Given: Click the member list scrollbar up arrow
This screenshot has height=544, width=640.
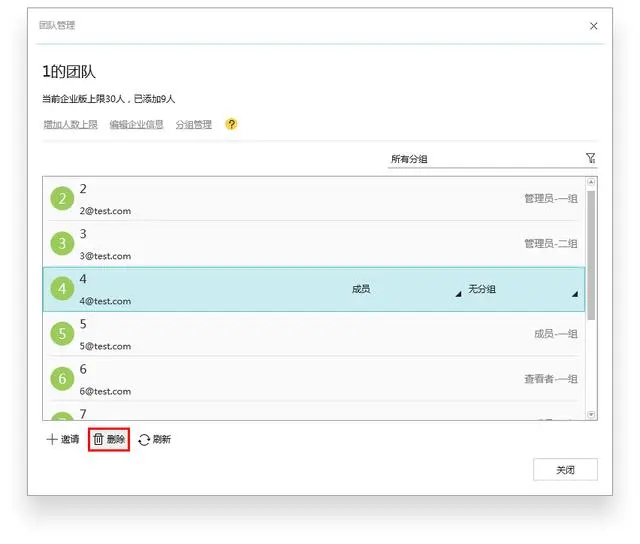Looking at the screenshot, I should coord(591,182).
